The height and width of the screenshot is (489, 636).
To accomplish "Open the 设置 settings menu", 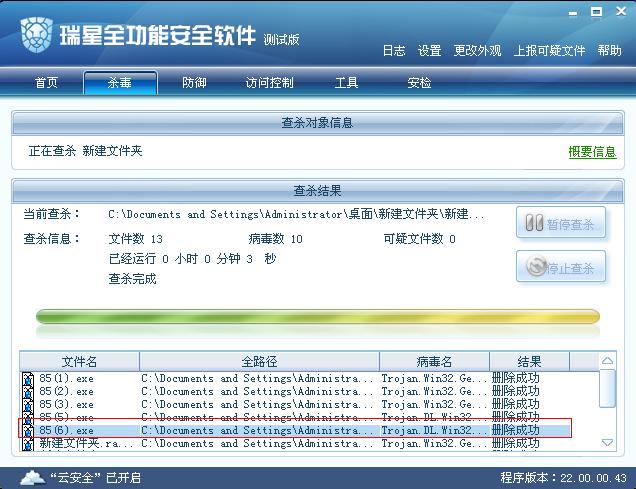I will click(x=430, y=51).
